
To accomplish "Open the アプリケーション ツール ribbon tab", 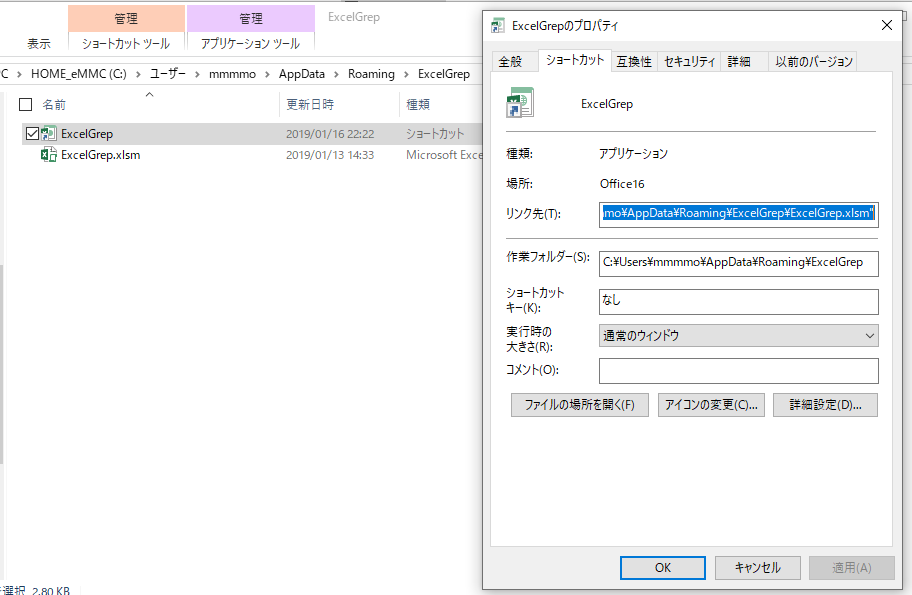I will pos(250,44).
